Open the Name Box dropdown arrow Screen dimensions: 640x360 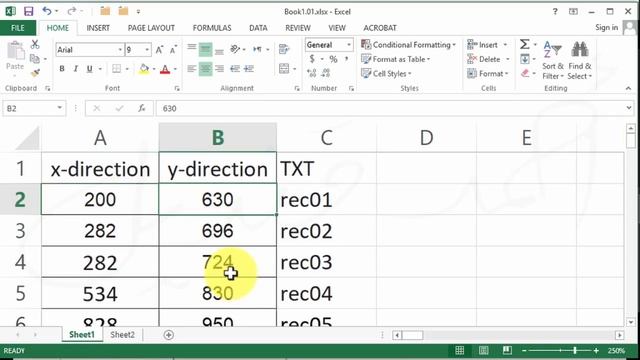tap(60, 108)
